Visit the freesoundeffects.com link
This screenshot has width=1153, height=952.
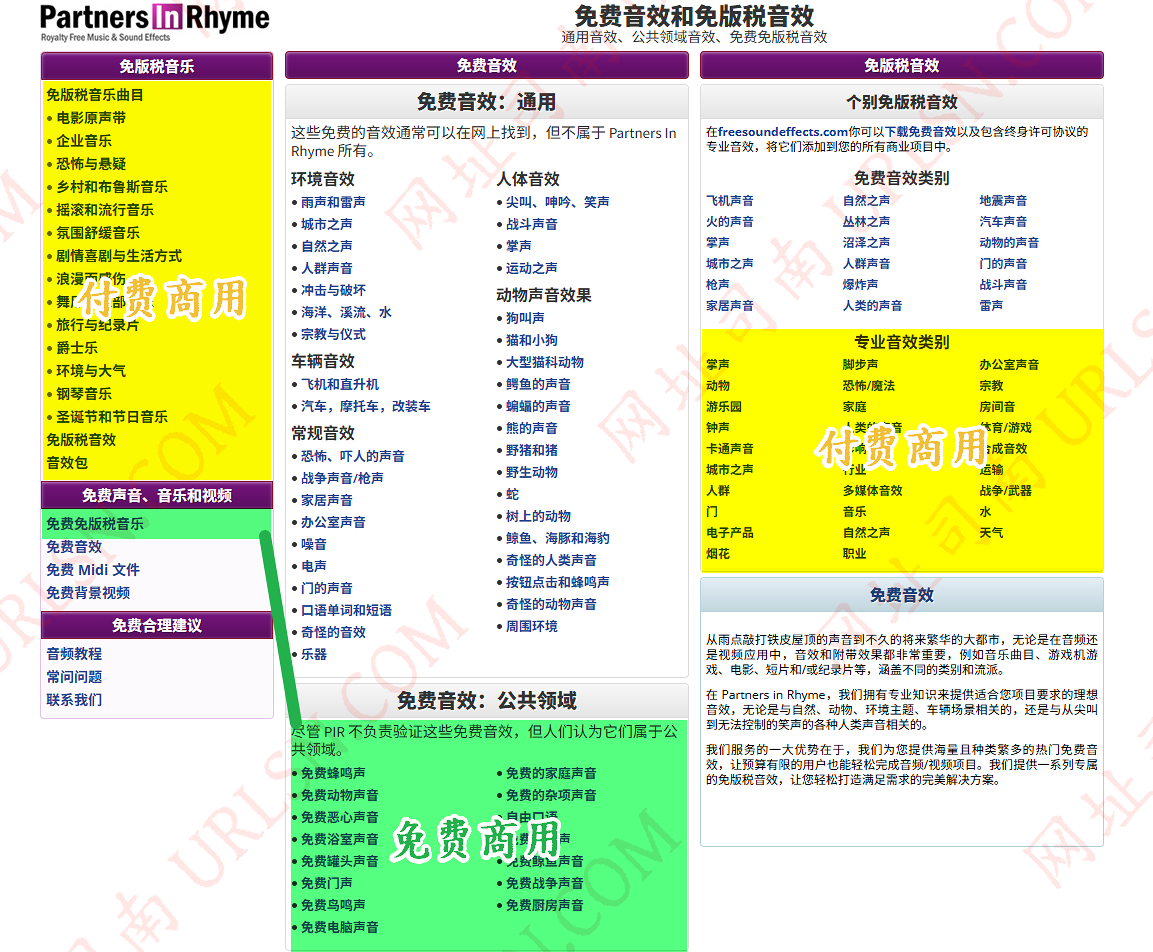(x=783, y=132)
